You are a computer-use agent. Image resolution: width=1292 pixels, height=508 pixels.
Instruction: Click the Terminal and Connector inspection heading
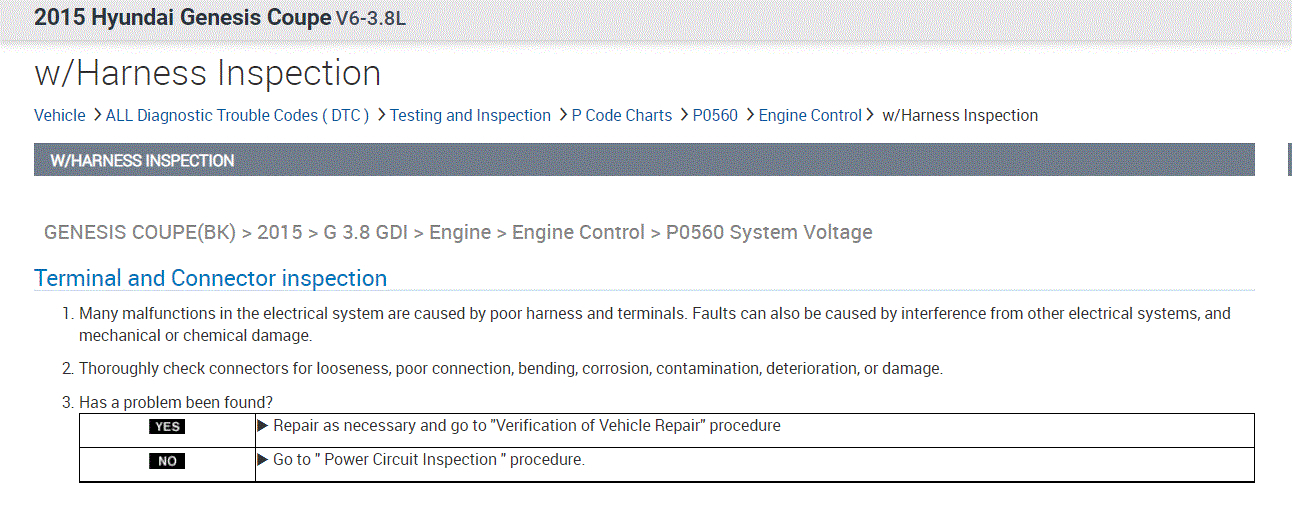(x=210, y=278)
